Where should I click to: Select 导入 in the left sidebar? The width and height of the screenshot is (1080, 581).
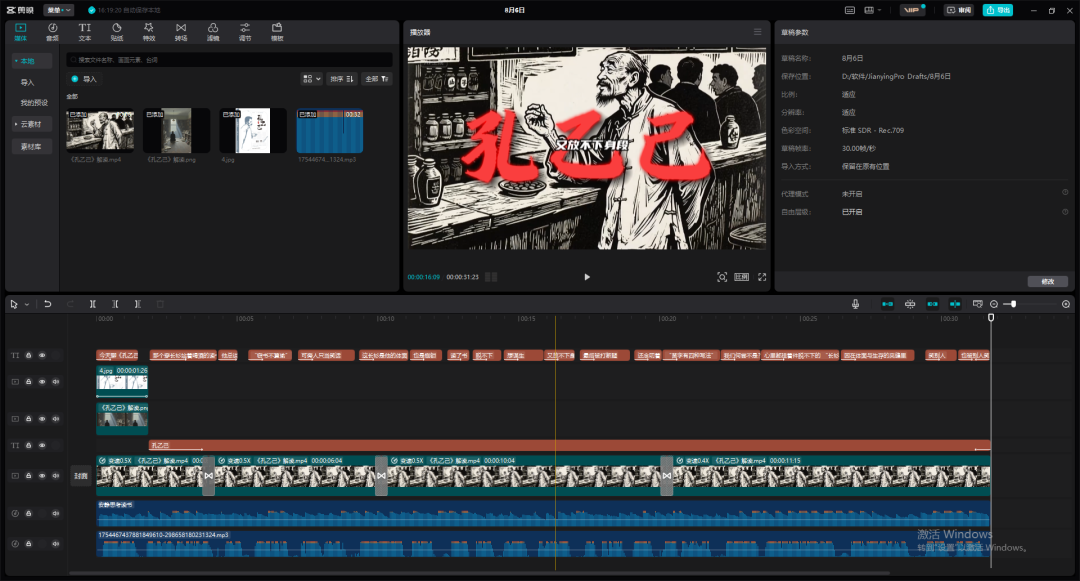[28, 83]
